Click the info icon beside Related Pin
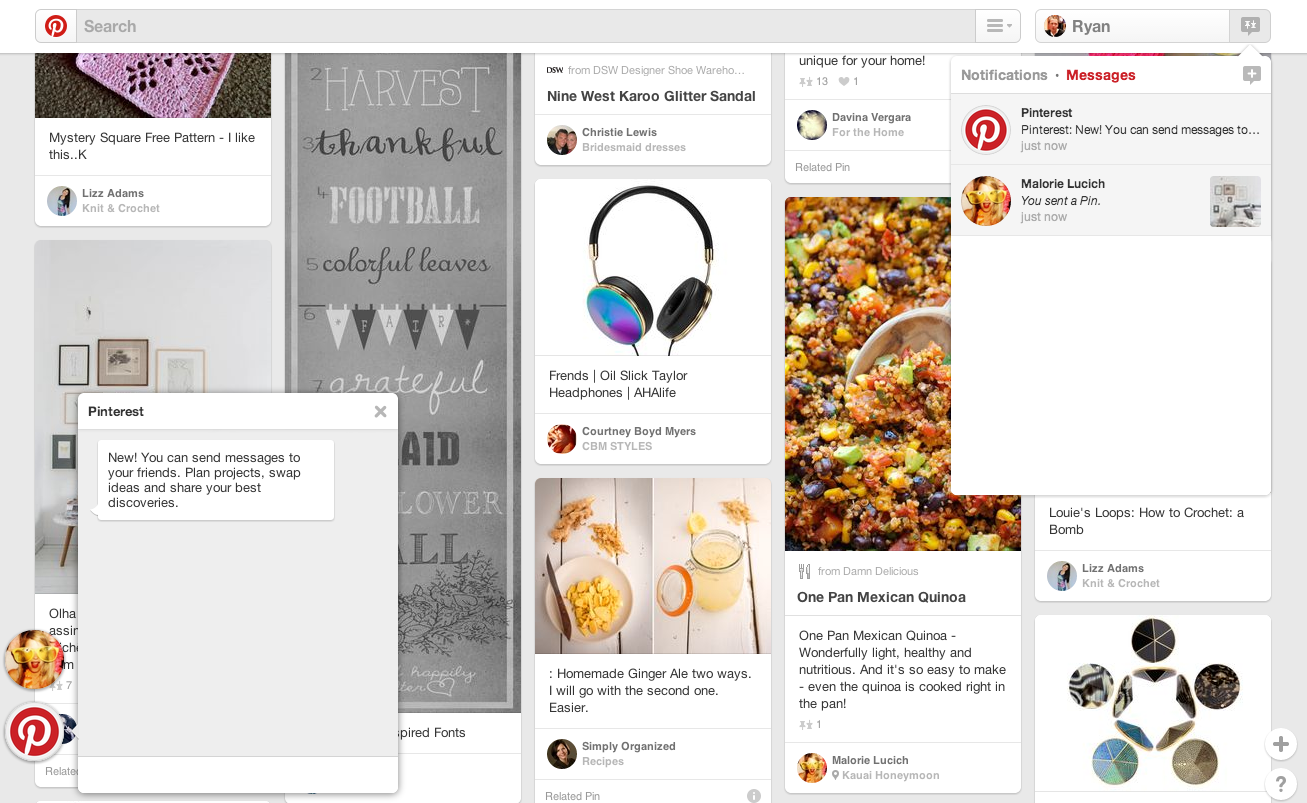 tap(754, 796)
